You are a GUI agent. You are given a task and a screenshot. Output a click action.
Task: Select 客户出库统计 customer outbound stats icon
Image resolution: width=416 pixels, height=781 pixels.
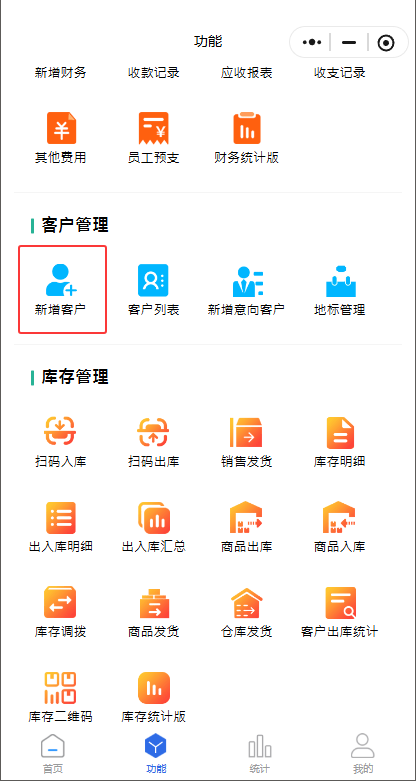[341, 603]
